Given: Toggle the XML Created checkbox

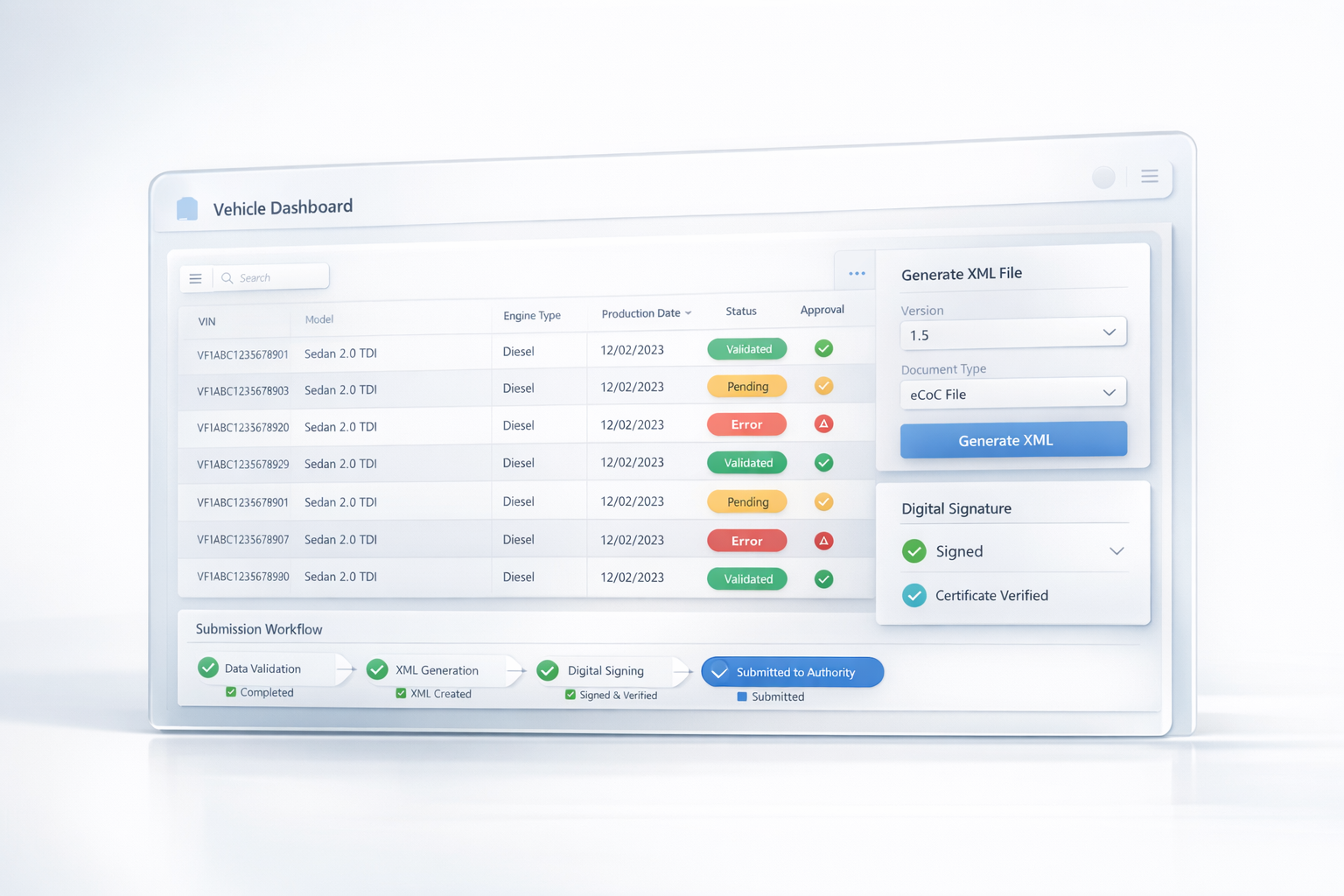Looking at the screenshot, I should (x=401, y=693).
